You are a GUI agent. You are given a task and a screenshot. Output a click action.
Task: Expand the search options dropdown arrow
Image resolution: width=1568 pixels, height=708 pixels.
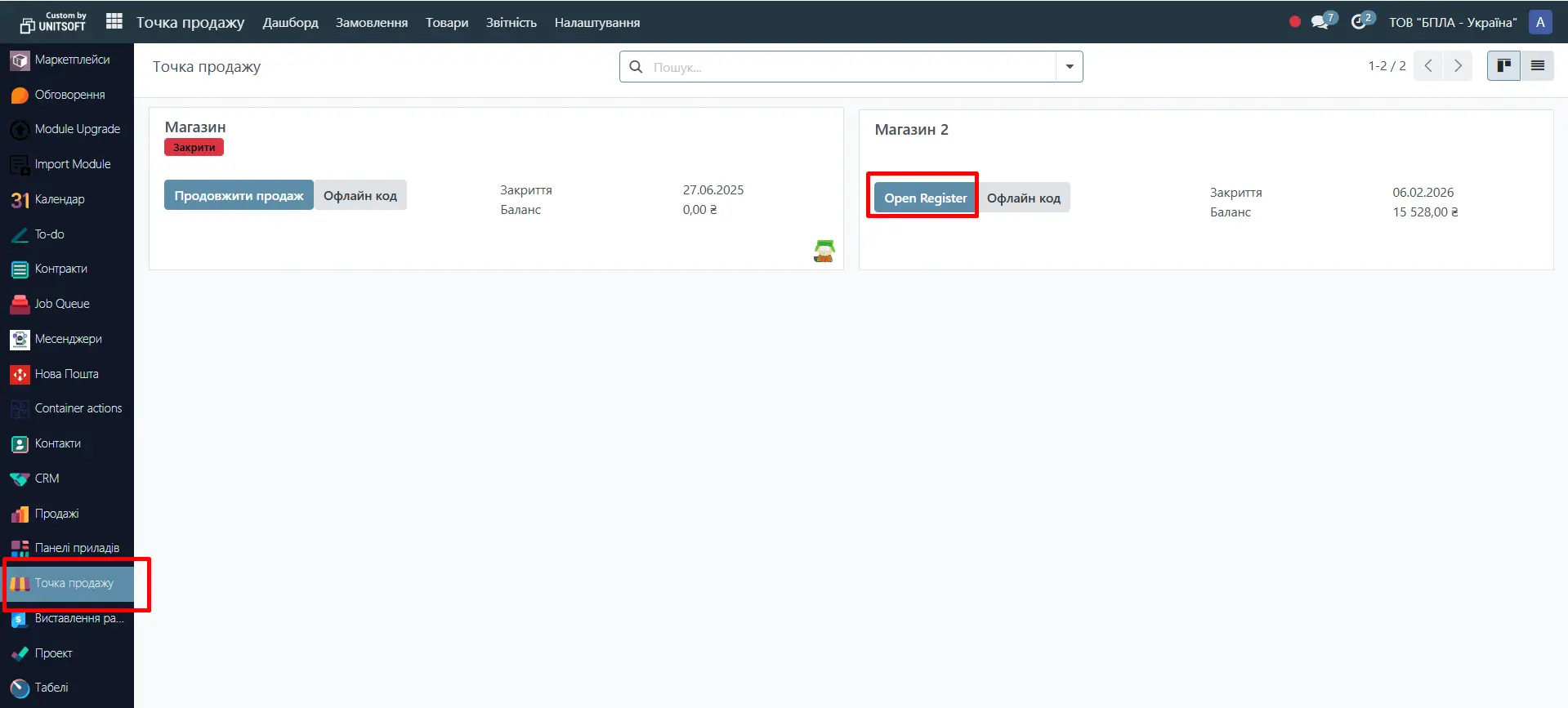tap(1069, 67)
